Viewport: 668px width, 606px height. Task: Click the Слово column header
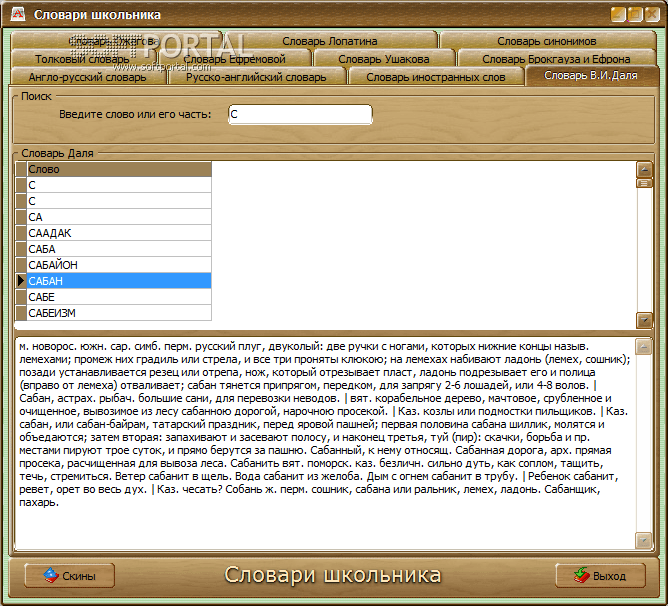pyautogui.click(x=119, y=169)
